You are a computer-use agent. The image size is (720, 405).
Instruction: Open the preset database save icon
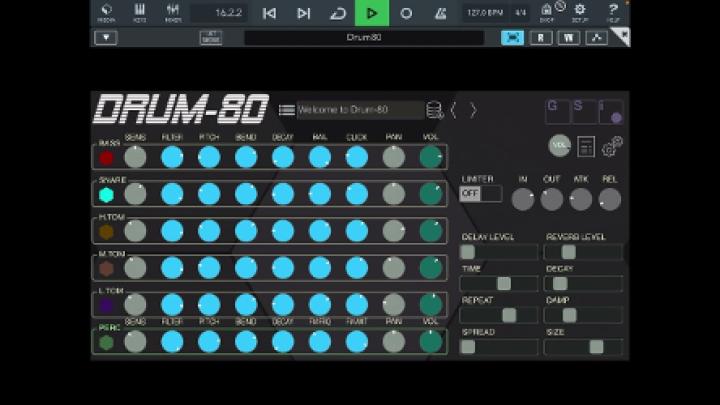point(434,110)
